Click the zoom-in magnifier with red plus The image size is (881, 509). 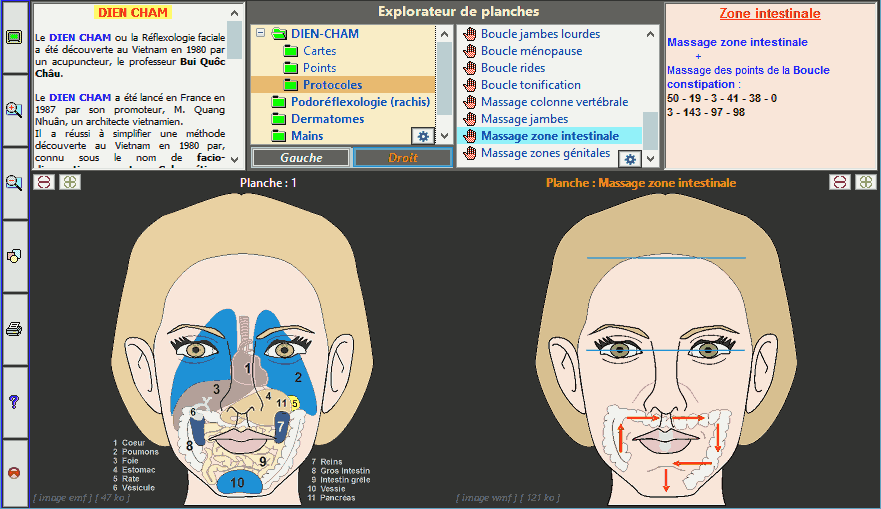[x=14, y=110]
